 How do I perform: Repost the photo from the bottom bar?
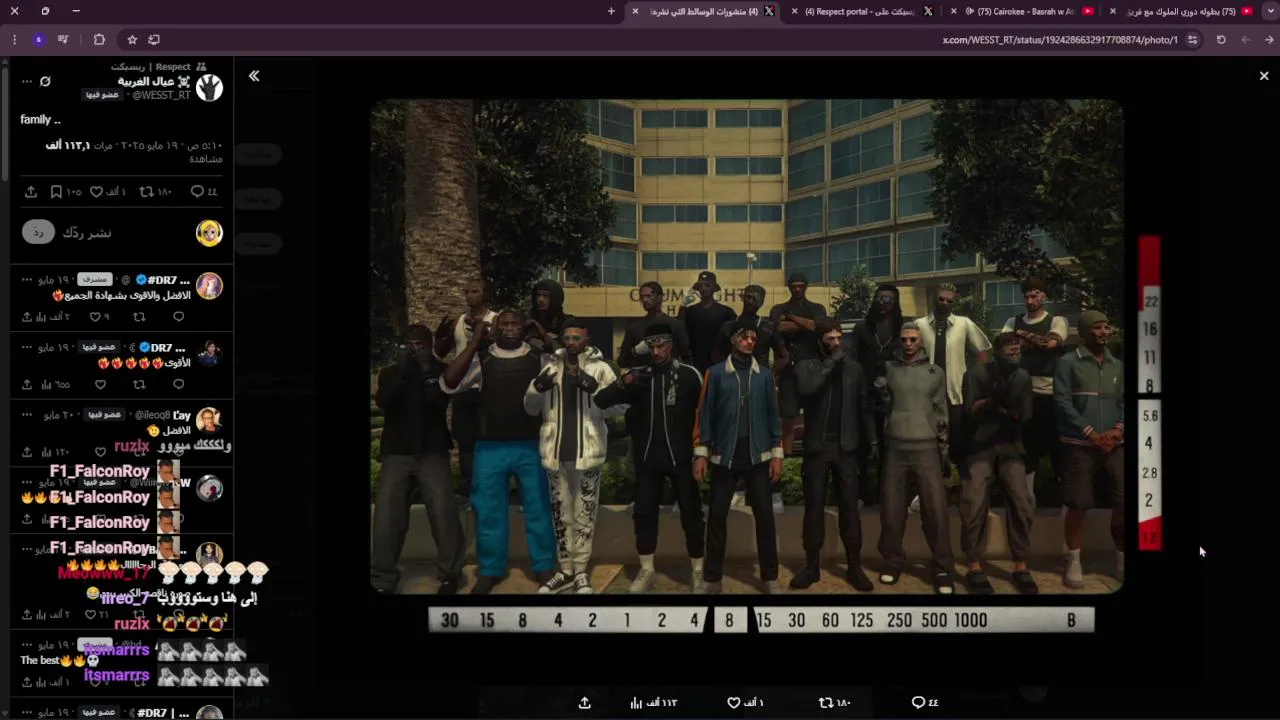point(834,703)
